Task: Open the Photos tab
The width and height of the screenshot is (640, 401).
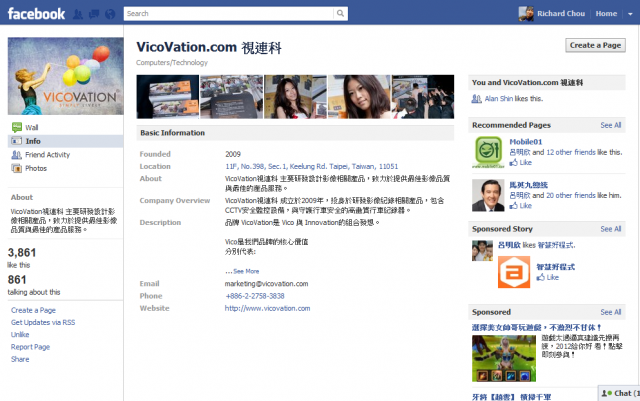Action: point(36,168)
